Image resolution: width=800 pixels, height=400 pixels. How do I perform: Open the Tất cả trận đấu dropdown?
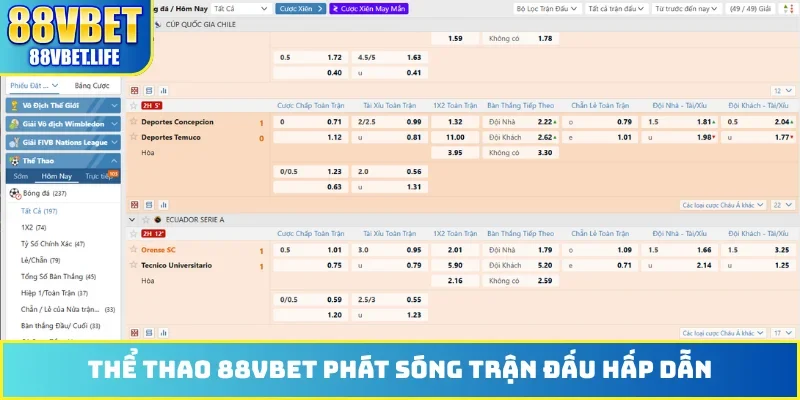click(617, 9)
